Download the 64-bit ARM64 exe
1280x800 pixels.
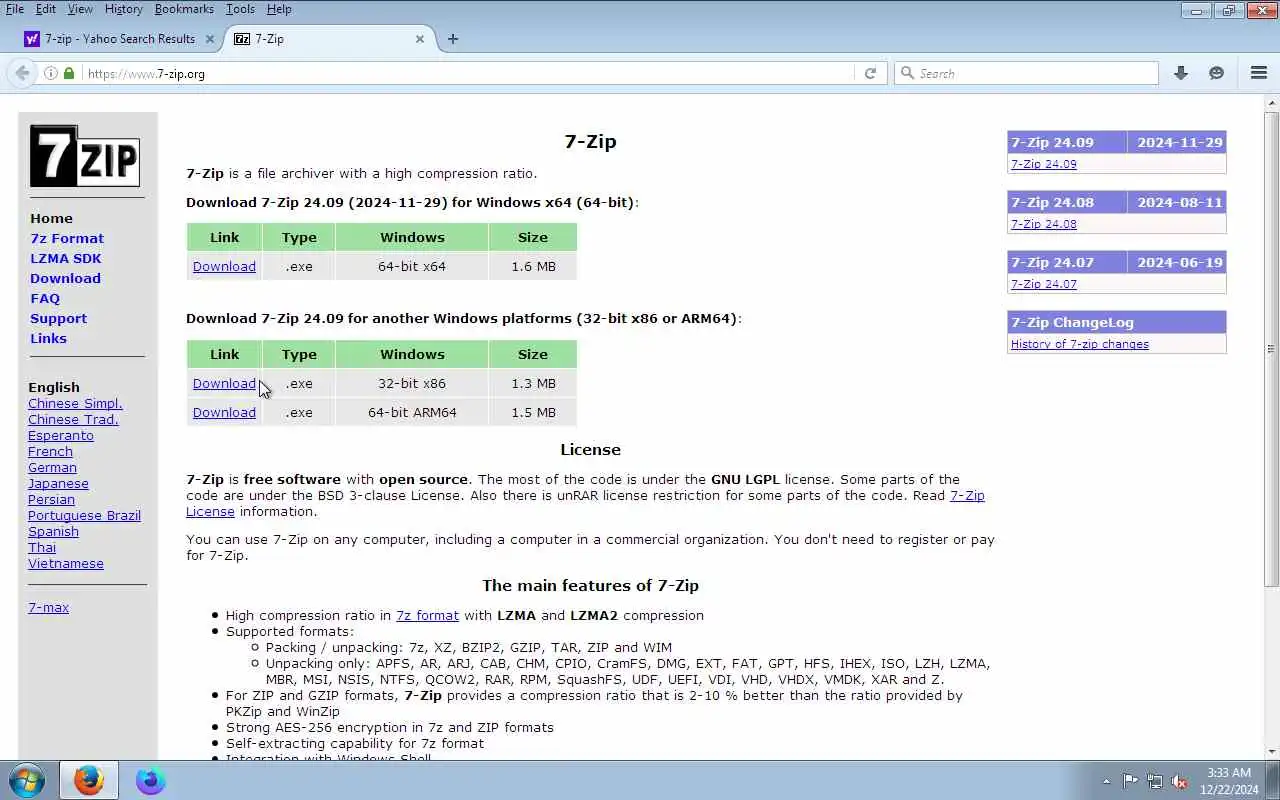(x=224, y=413)
